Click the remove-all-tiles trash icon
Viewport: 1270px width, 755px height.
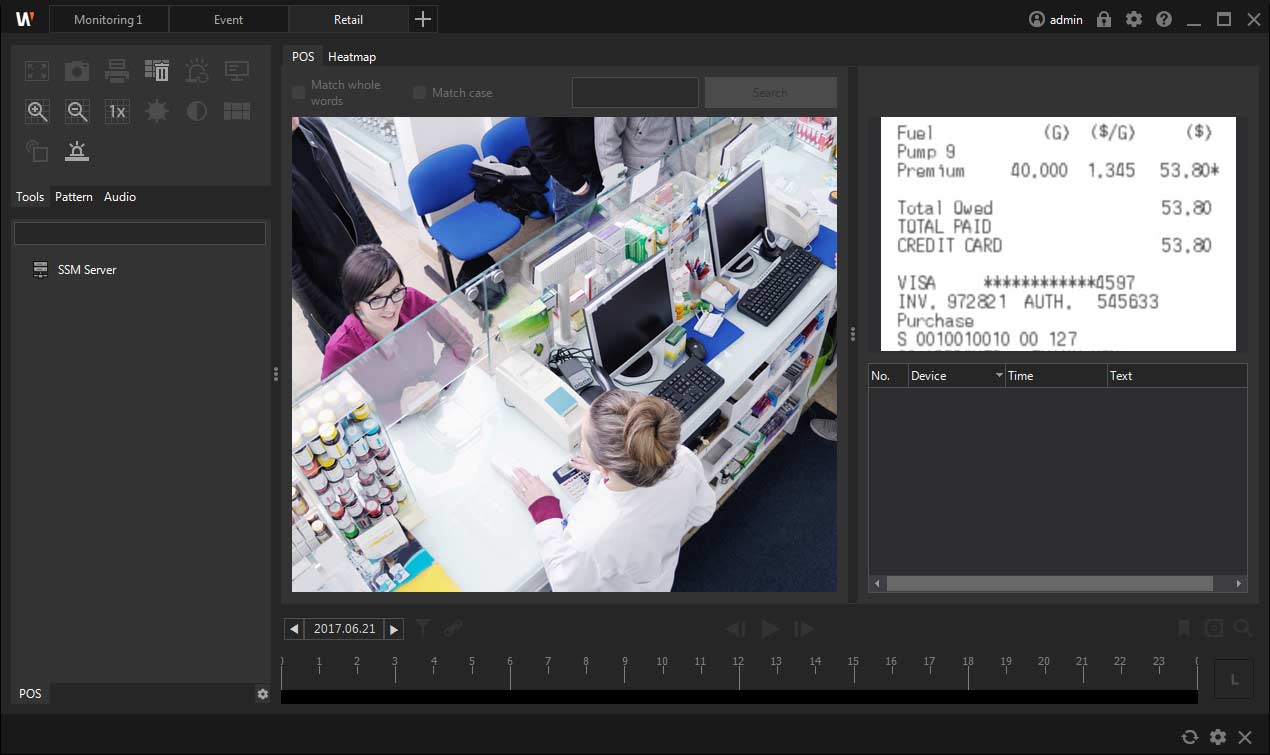pos(157,71)
